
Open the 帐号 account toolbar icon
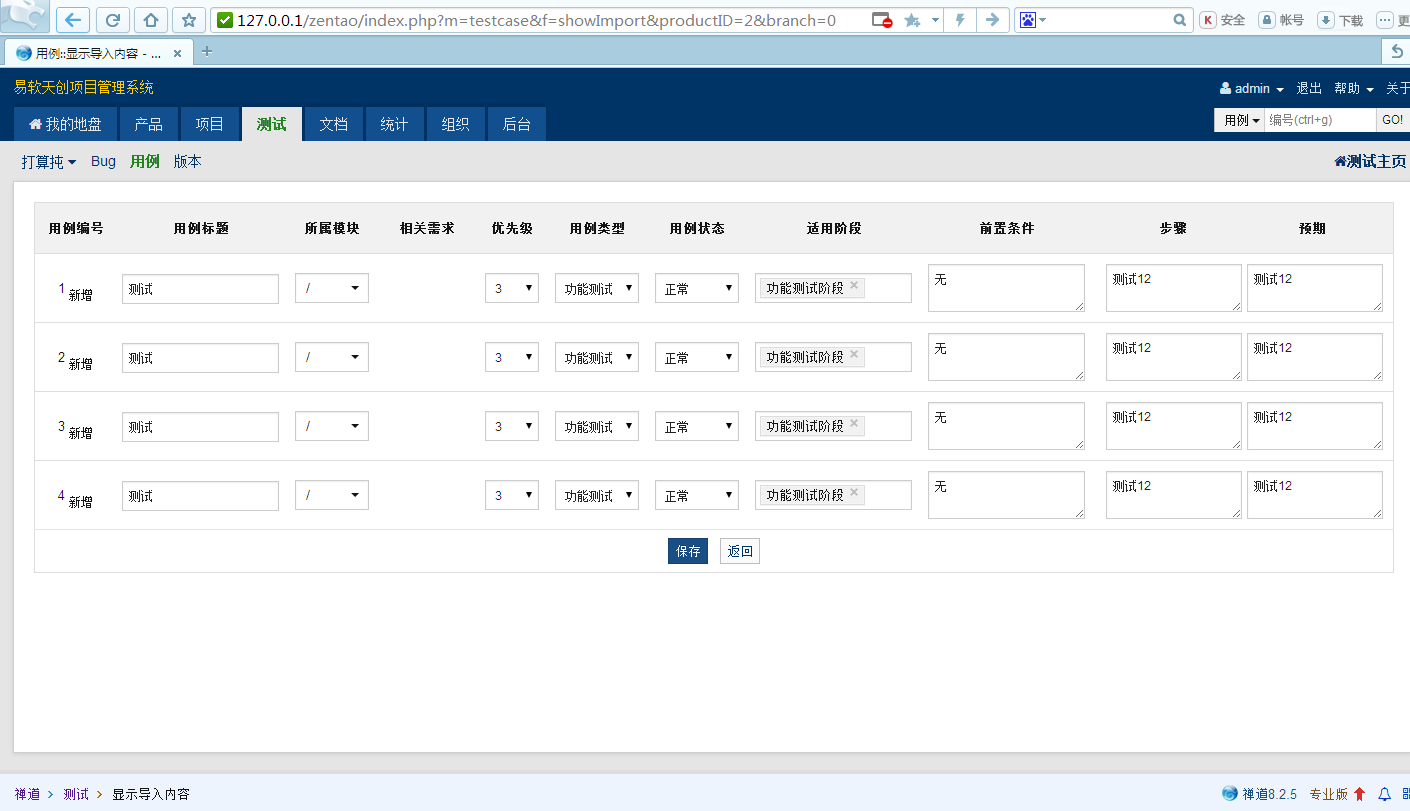(x=1282, y=20)
